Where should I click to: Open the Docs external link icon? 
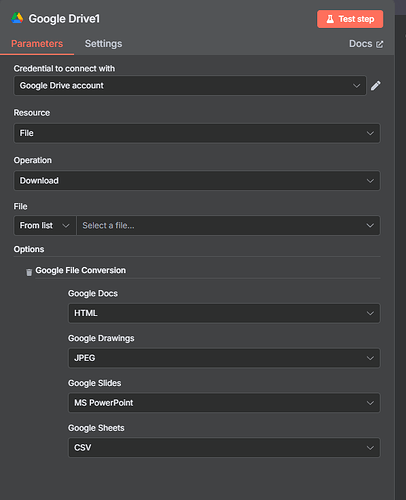coord(380,44)
